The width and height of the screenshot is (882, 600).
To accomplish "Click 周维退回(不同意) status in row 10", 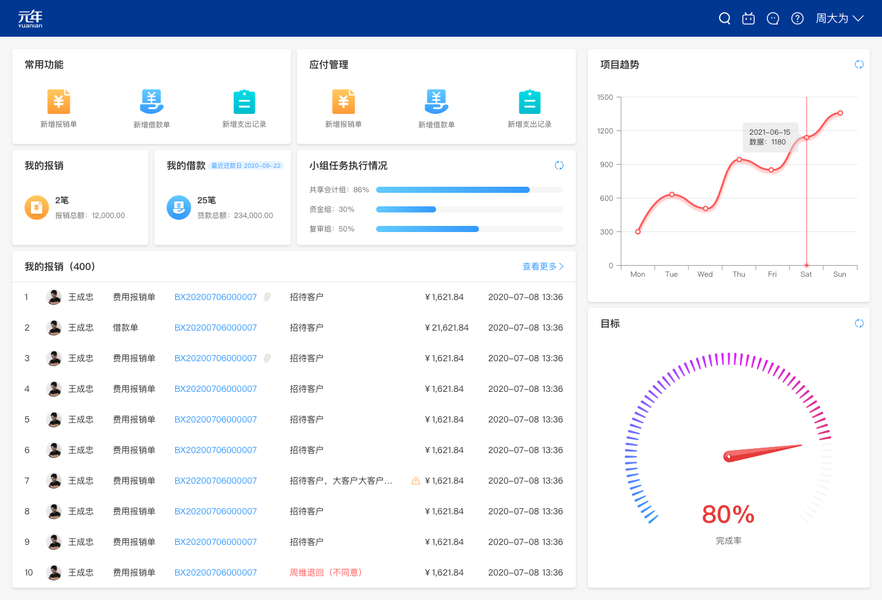I will click(326, 572).
